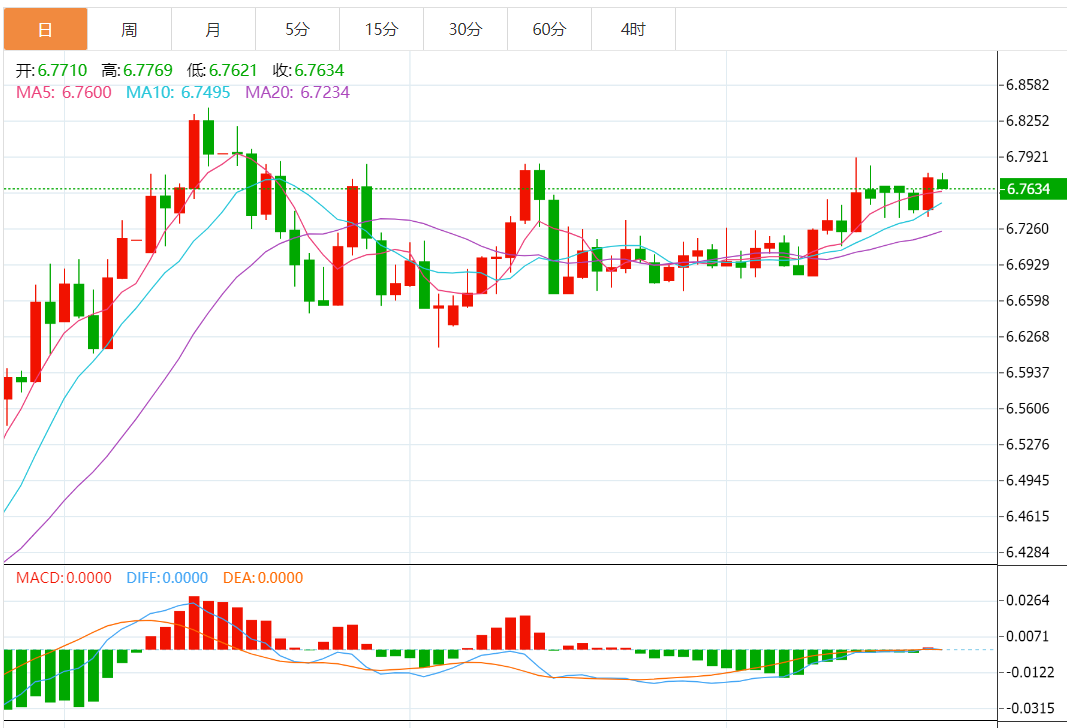
Task: Click the 6.8582 price axis label
Action: (x=1028, y=85)
